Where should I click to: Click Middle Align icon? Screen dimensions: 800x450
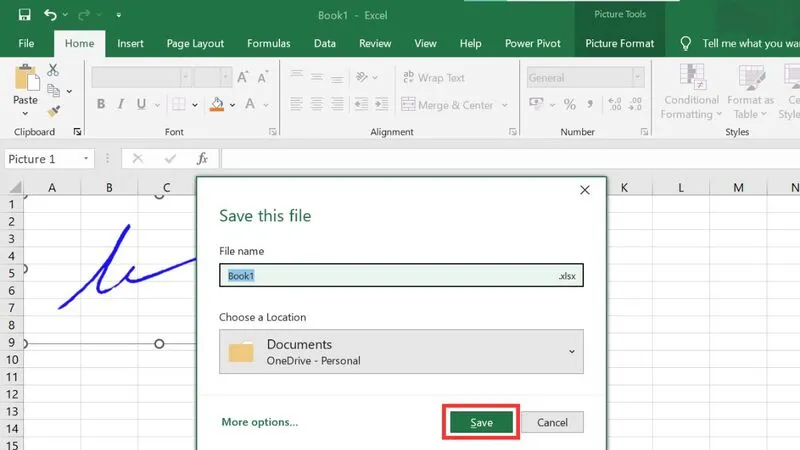point(317,77)
